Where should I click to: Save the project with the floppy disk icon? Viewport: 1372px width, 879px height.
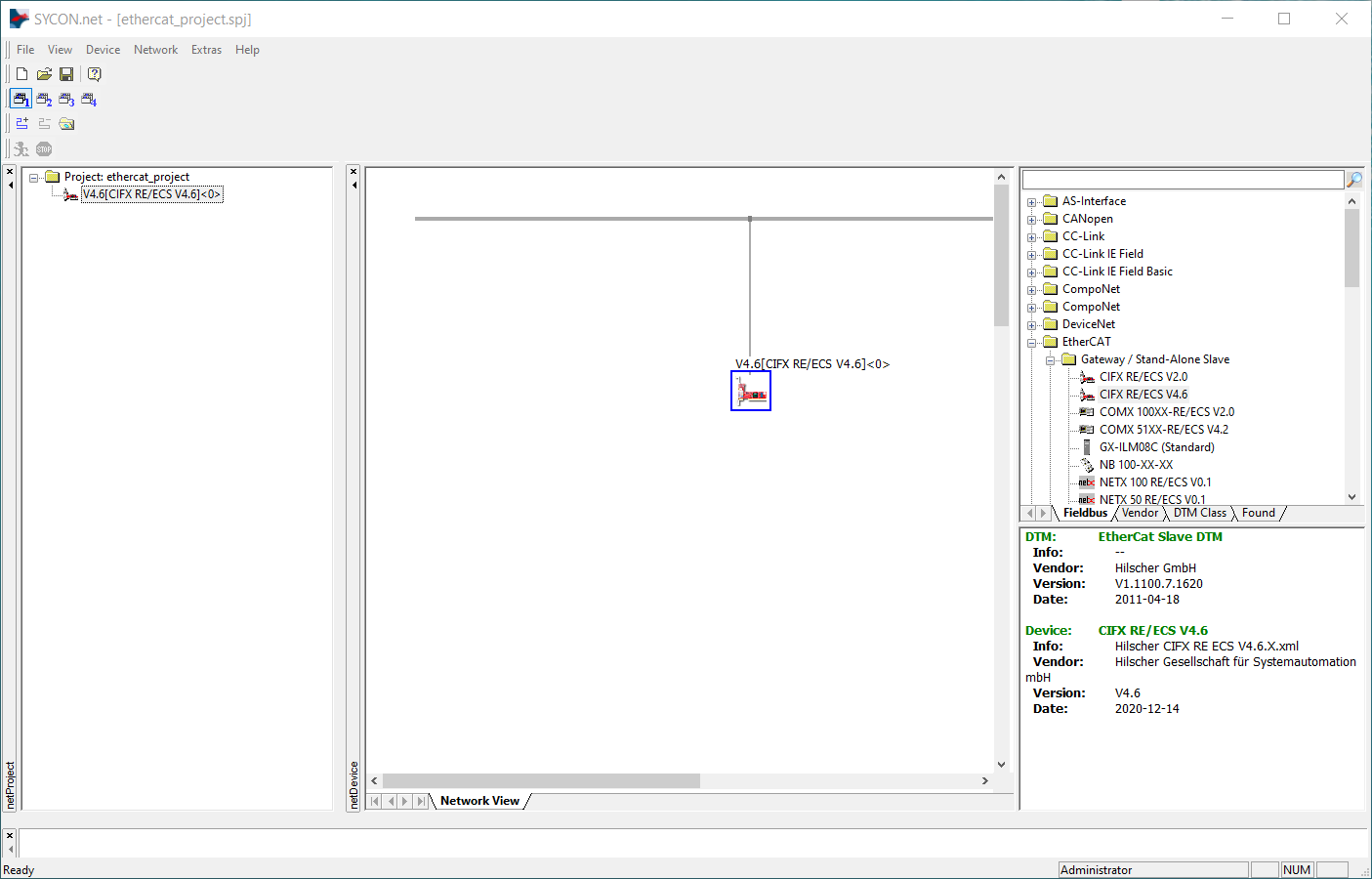66,74
